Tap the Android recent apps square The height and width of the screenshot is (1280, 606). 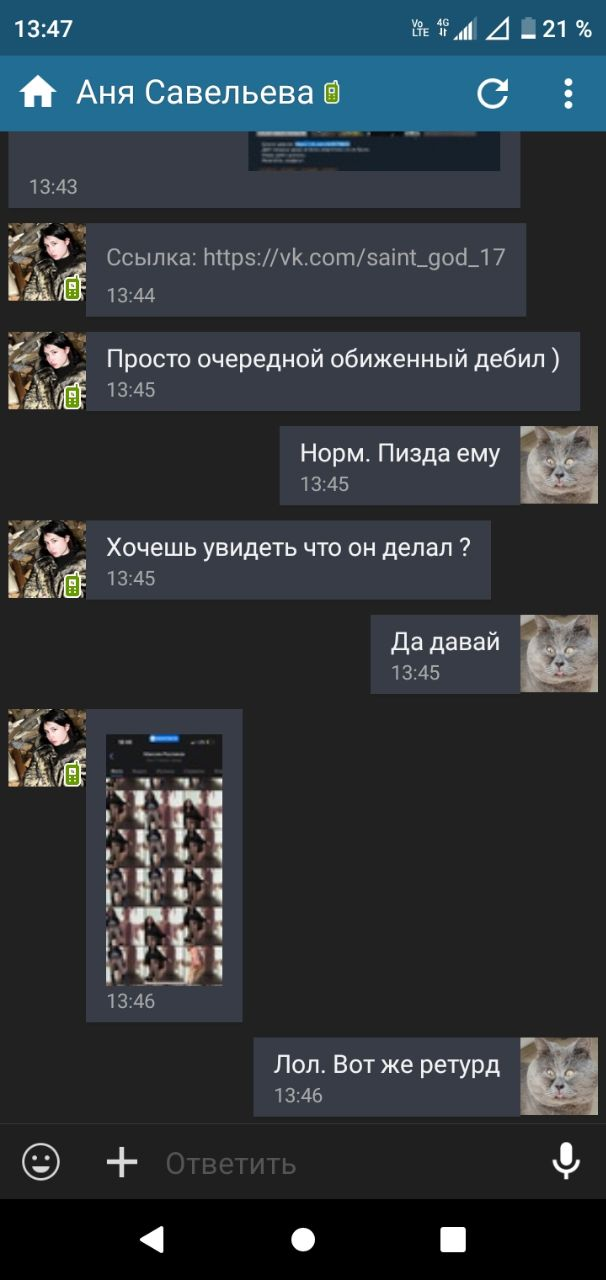tap(453, 1240)
